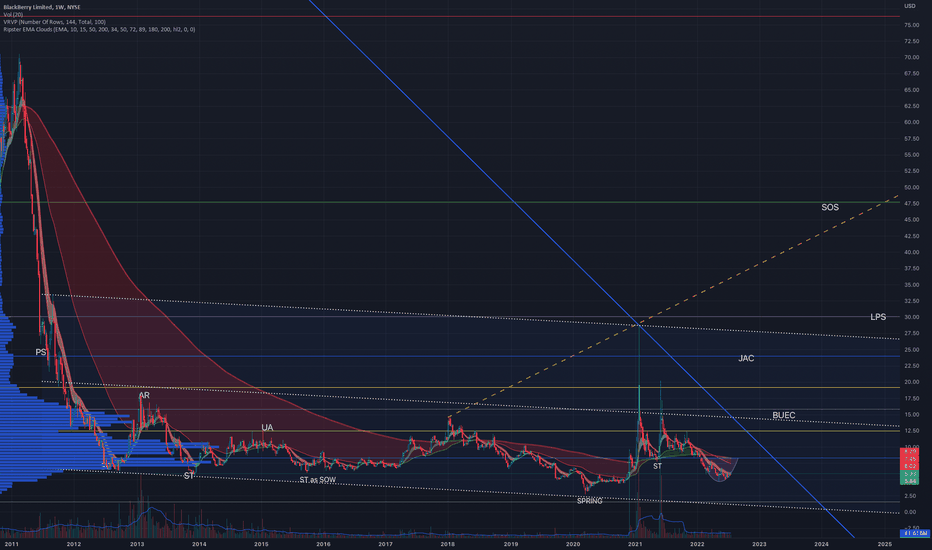Click the 2024 year label
Image resolution: width=932 pixels, height=550 pixels.
(x=821, y=544)
